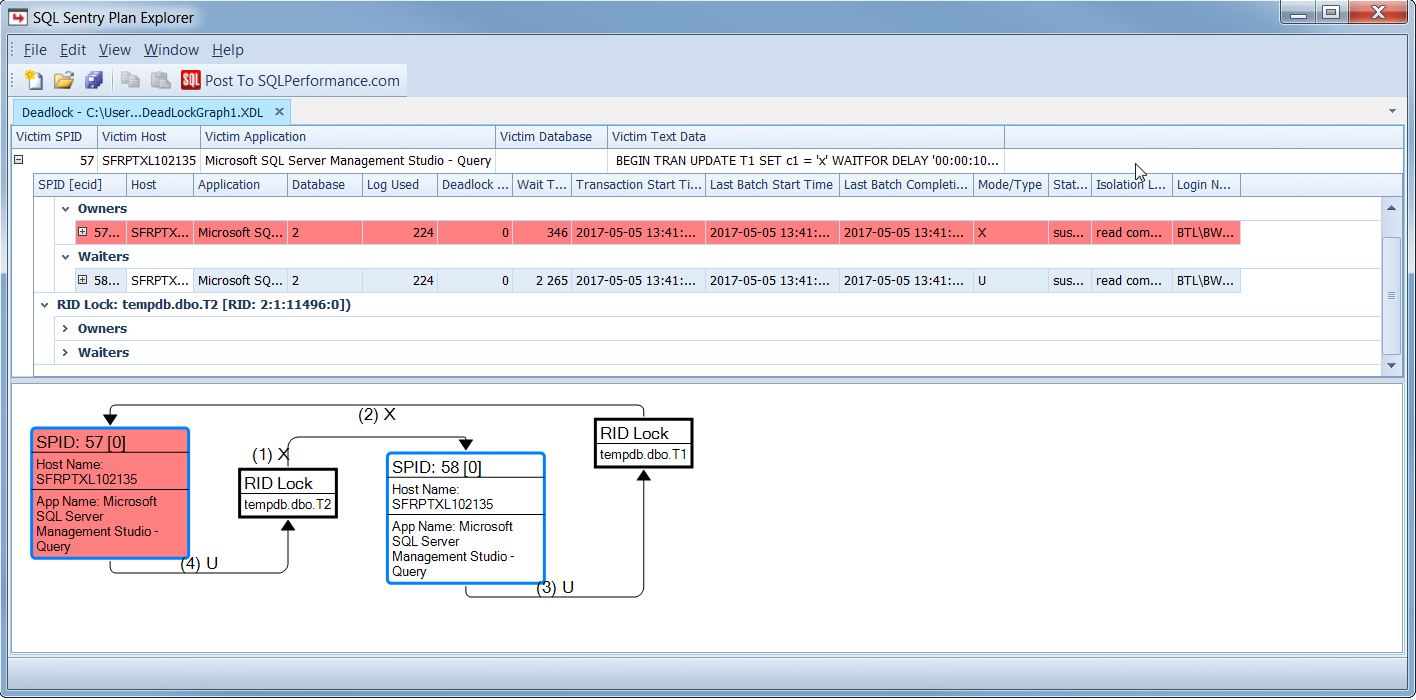Click the mode cell 'U' in waiter row
This screenshot has width=1416, height=700.
[x=1011, y=281]
